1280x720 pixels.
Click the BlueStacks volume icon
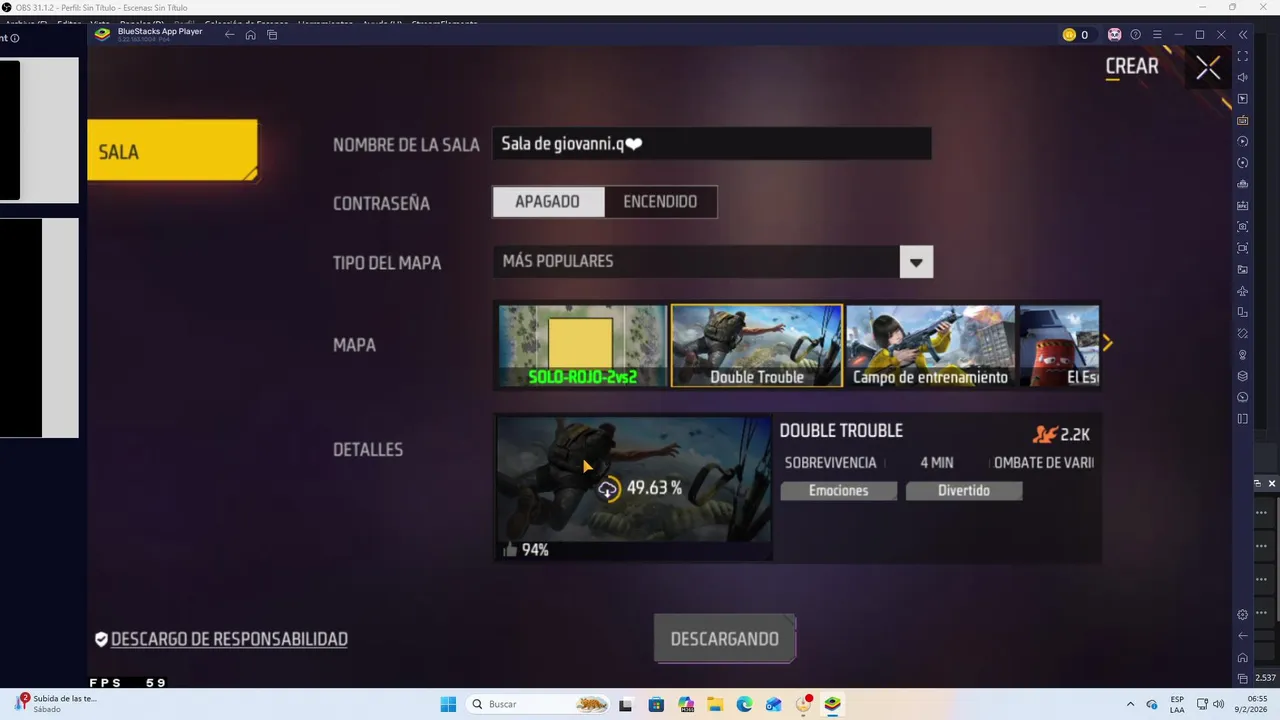[x=1243, y=78]
